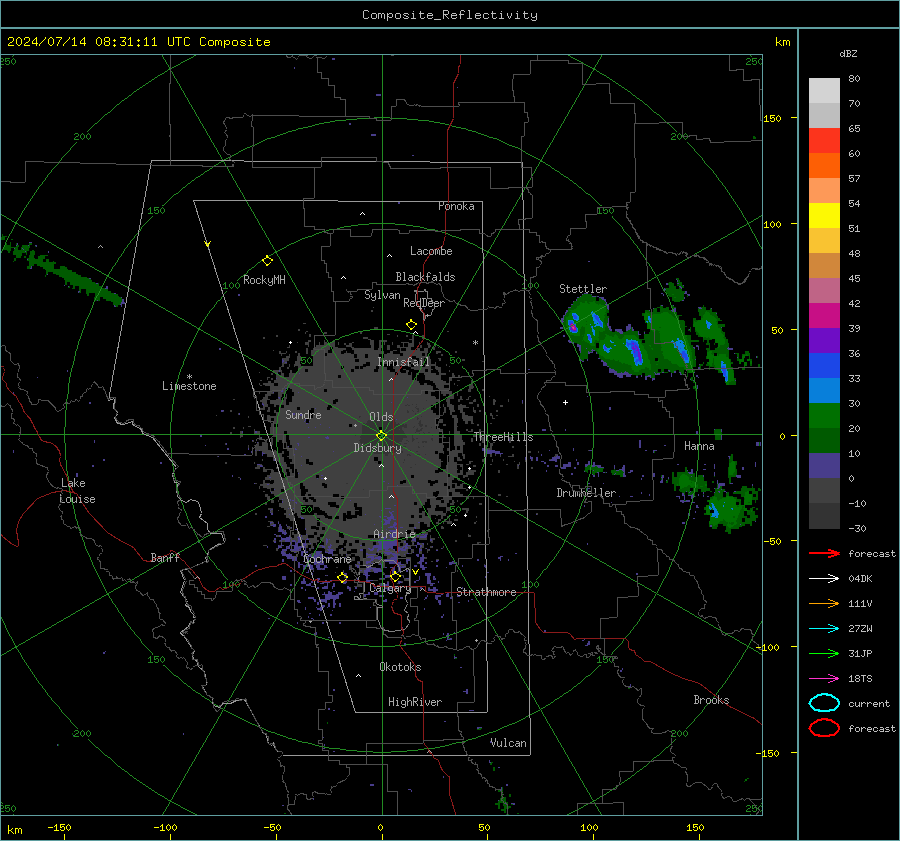900x841 pixels.
Task: Click the Strathmore city label
Action: click(486, 592)
